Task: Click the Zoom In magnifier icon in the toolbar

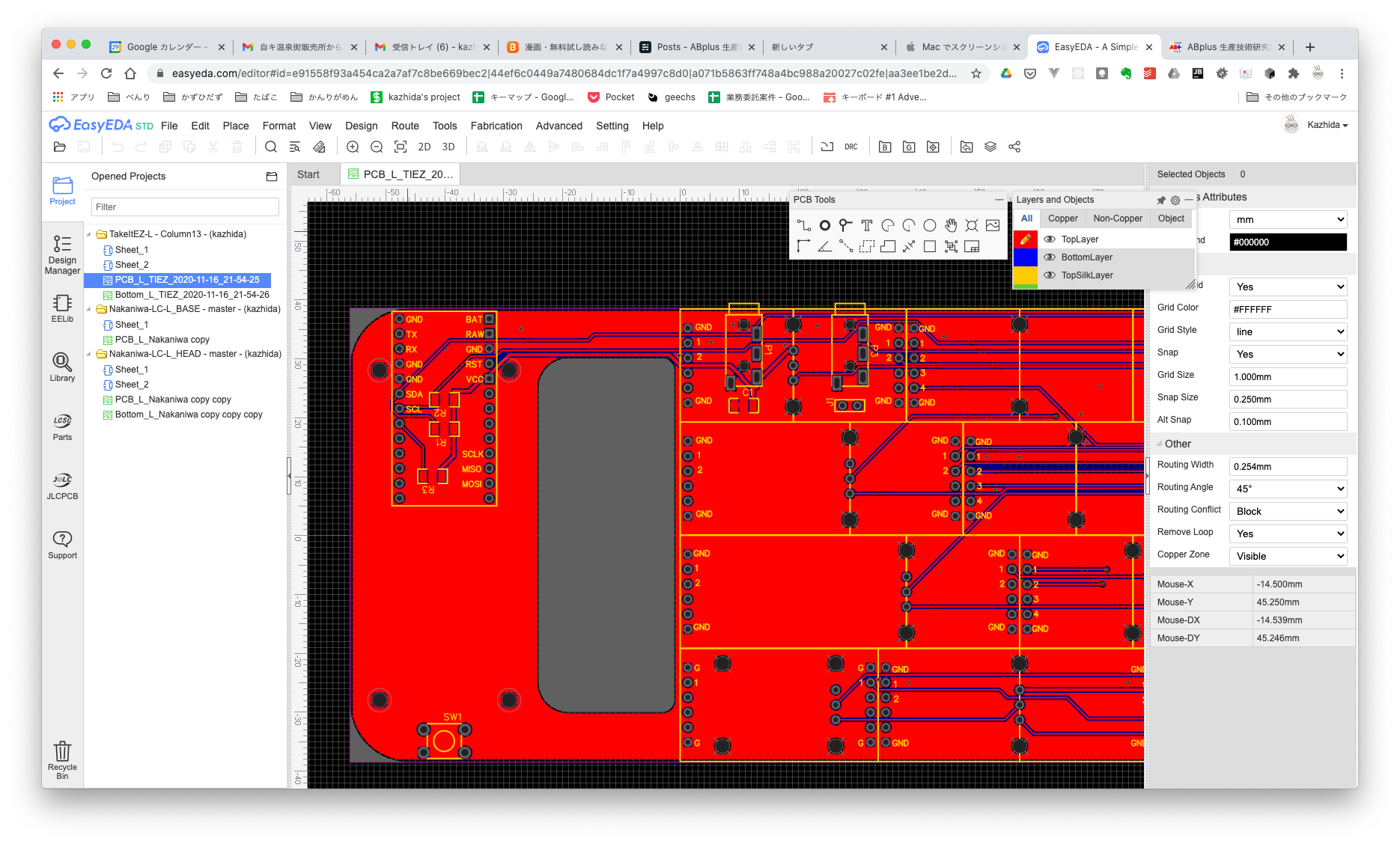Action: (353, 147)
